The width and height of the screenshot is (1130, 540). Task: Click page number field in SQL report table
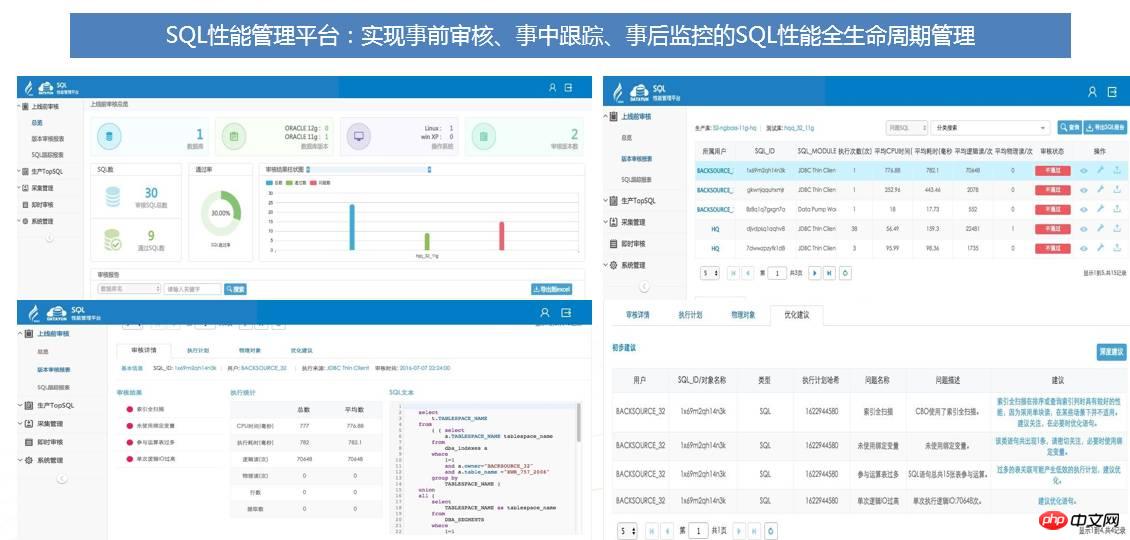click(776, 274)
